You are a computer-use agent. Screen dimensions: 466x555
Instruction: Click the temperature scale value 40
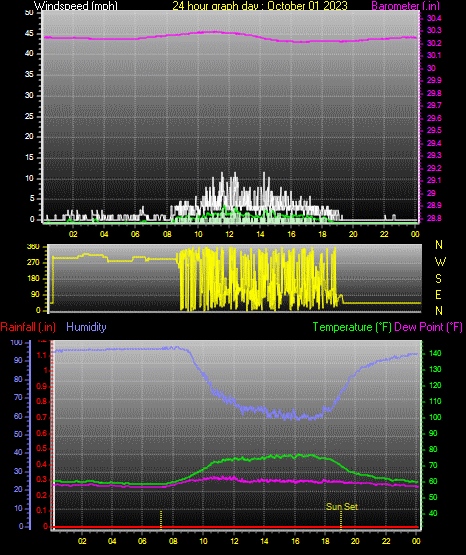[x=433, y=513]
